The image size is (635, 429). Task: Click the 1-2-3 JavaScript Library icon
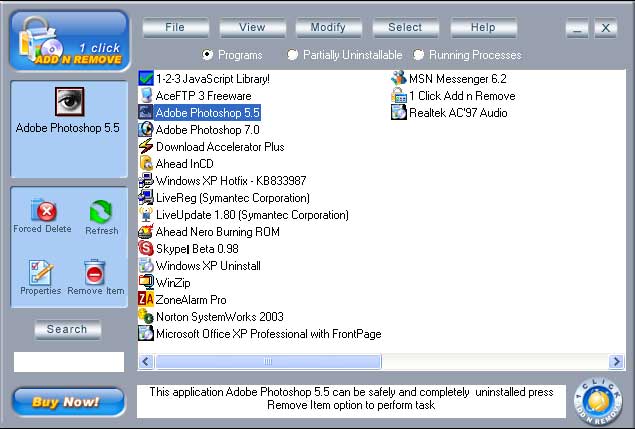tap(146, 78)
